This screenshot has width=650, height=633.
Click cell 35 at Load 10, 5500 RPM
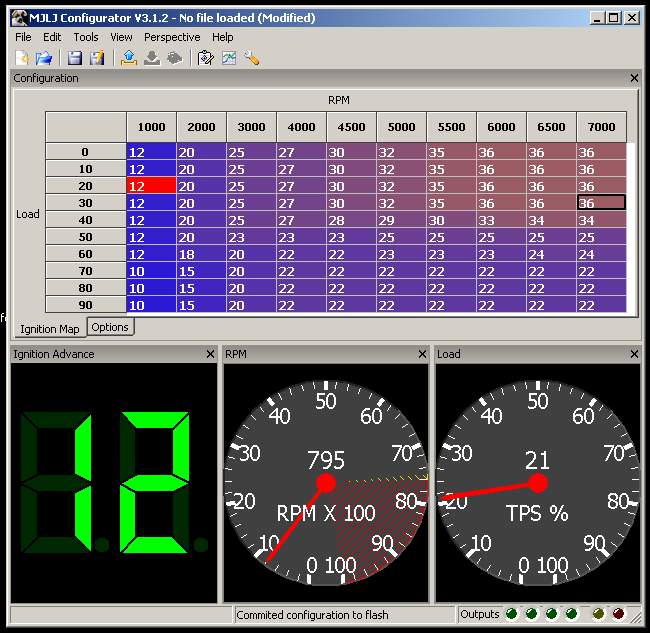[451, 169]
